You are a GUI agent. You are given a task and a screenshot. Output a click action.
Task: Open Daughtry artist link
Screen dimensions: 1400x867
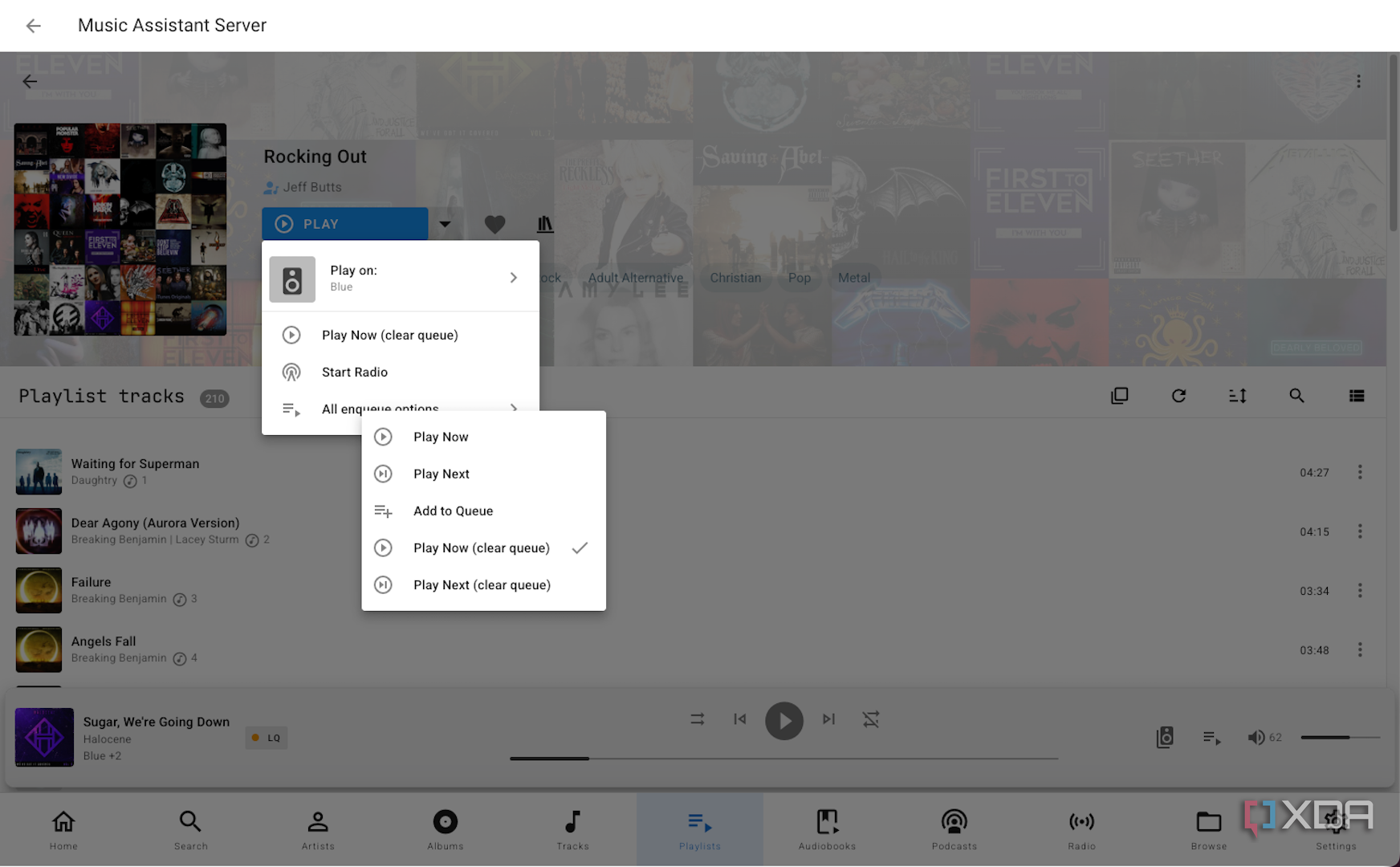click(94, 480)
